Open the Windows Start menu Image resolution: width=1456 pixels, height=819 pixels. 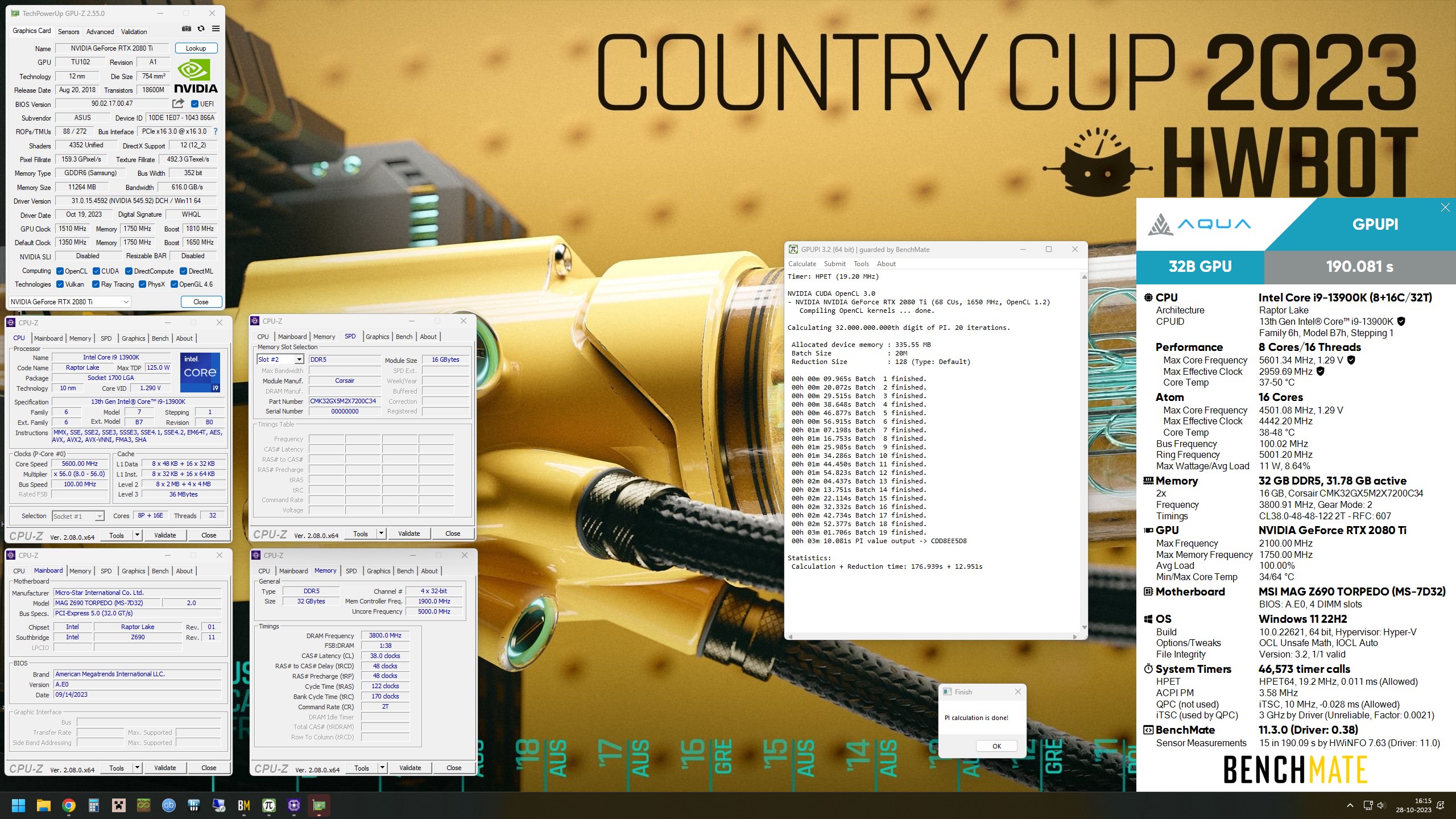tap(18, 805)
